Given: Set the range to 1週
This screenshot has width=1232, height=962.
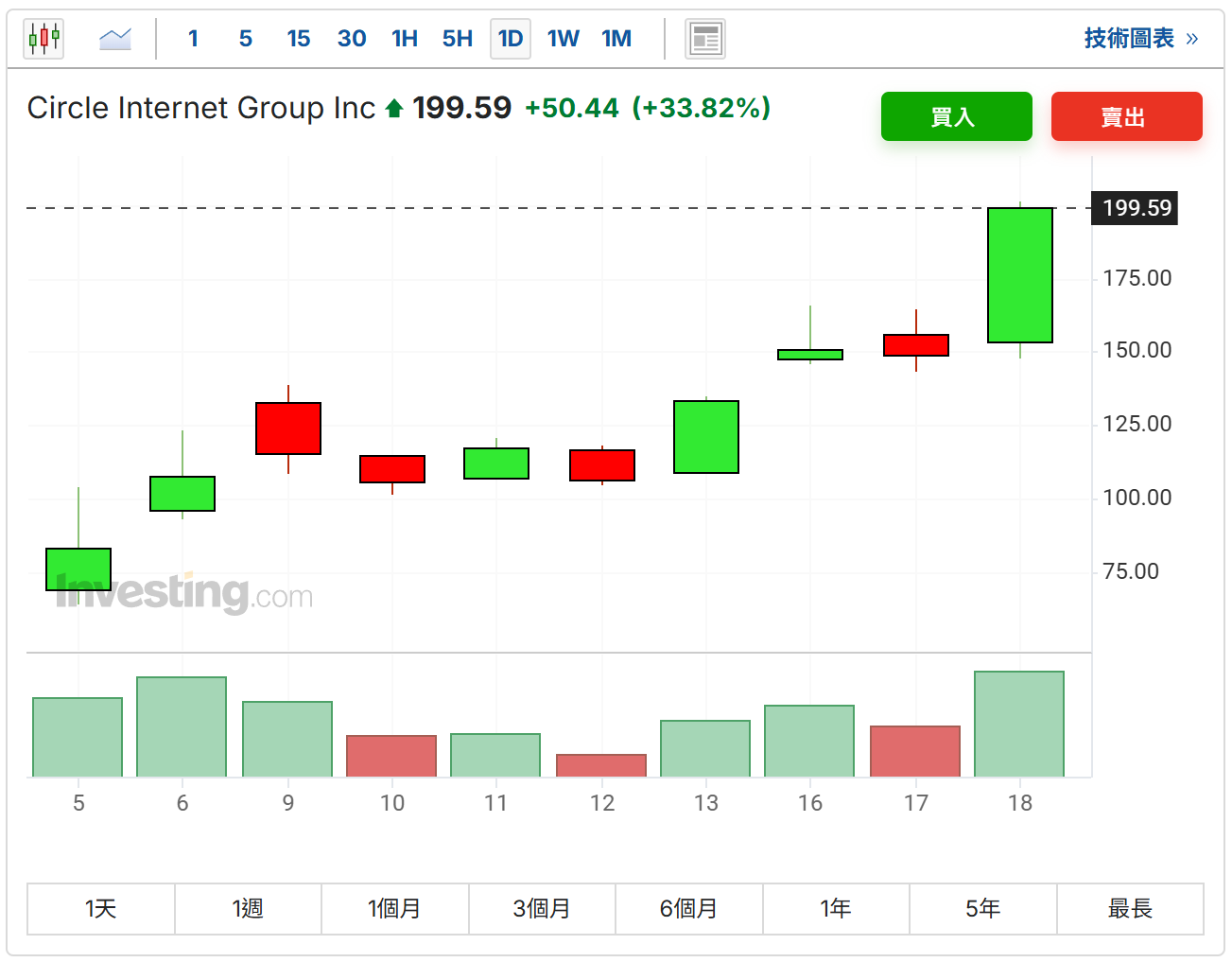Looking at the screenshot, I should 248,909.
